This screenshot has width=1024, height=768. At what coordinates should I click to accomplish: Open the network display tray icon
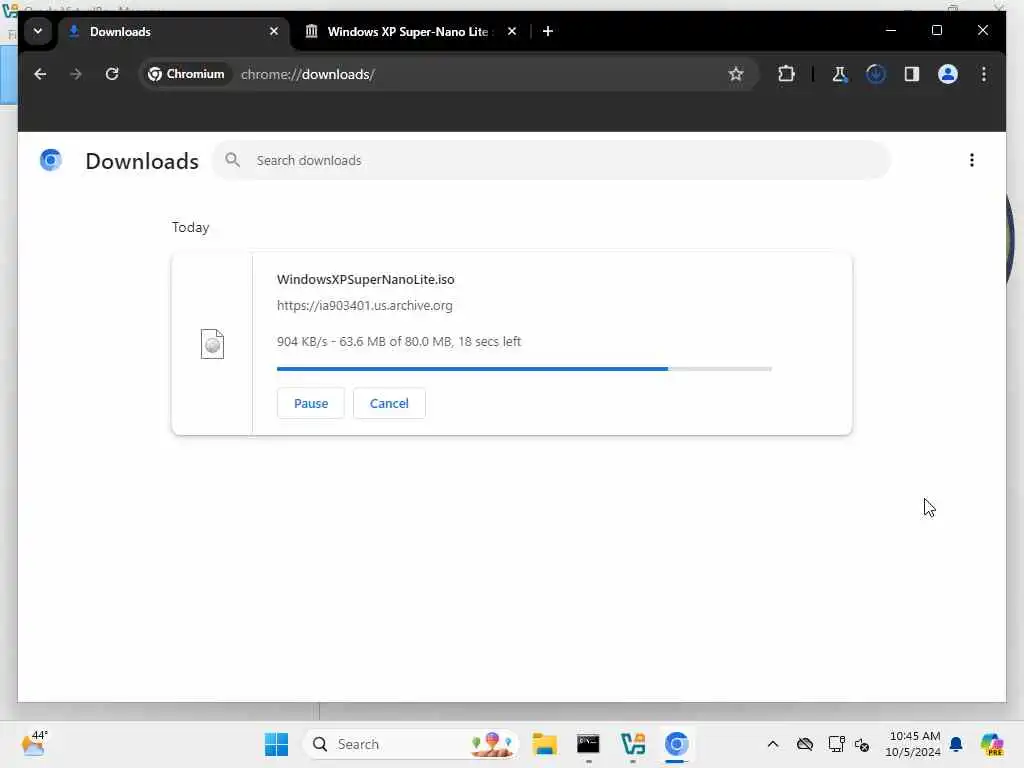(836, 744)
